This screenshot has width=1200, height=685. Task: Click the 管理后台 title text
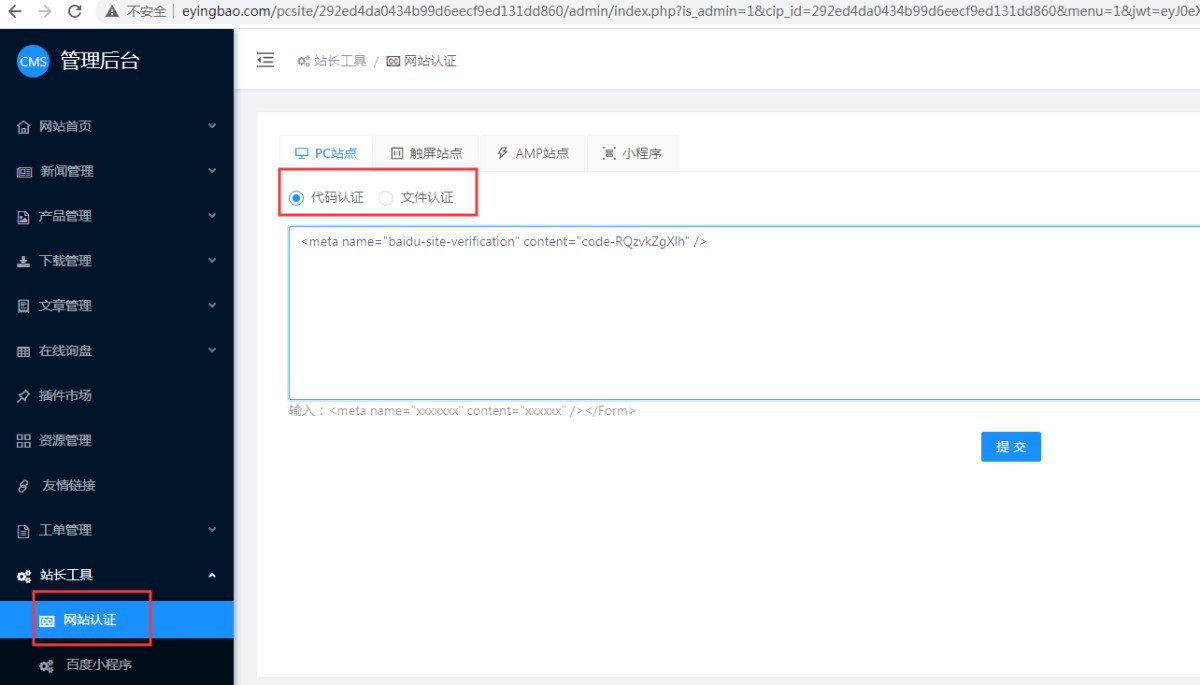100,61
